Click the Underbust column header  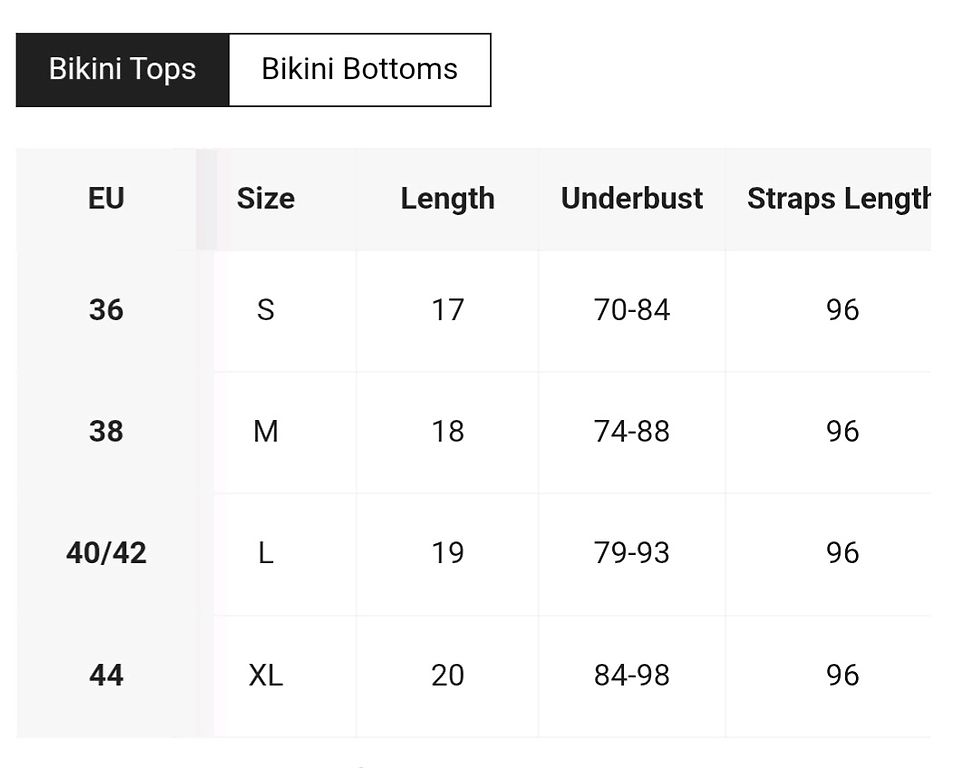[x=631, y=198]
